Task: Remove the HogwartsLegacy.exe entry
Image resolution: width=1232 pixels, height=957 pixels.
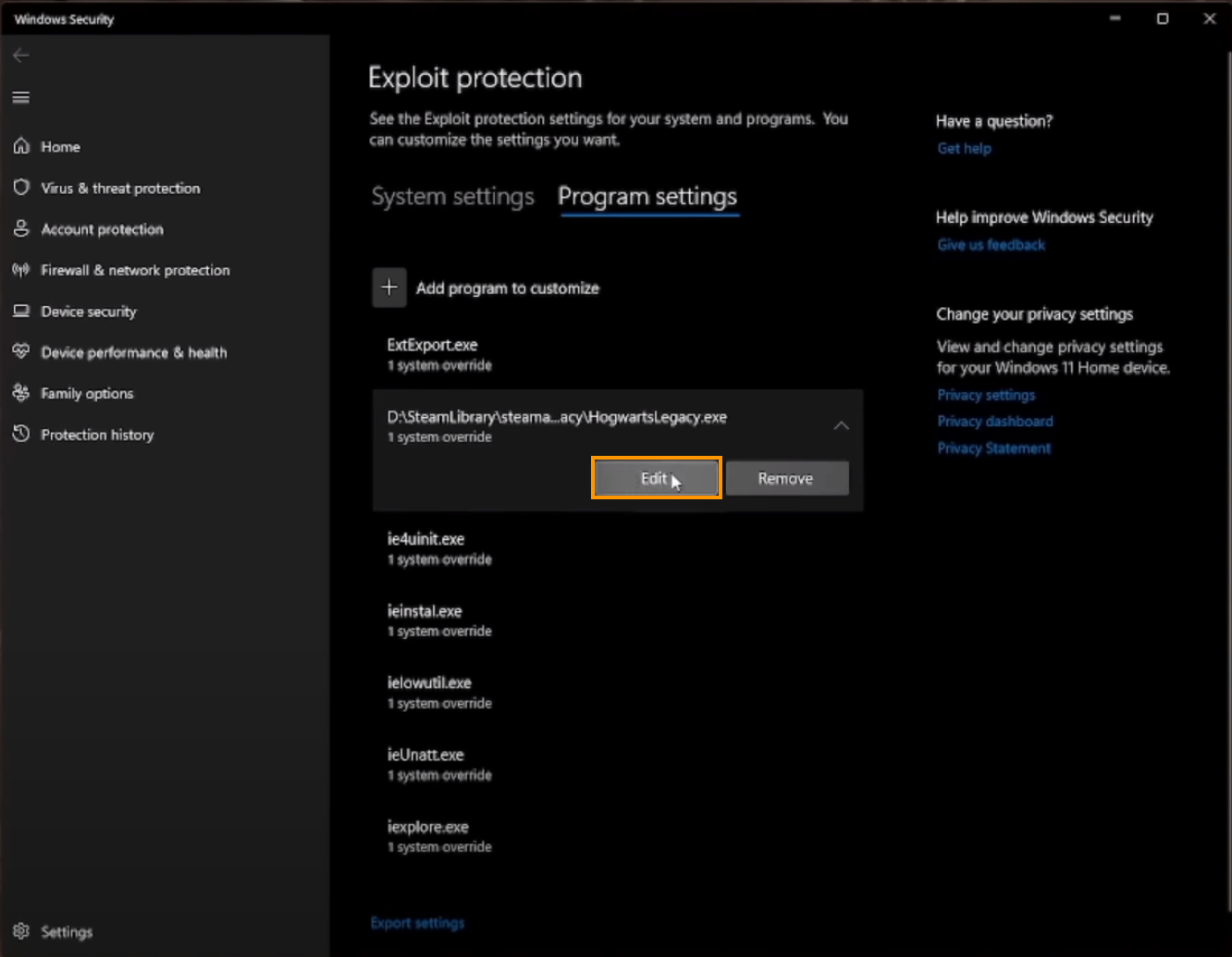Action: [x=786, y=478]
